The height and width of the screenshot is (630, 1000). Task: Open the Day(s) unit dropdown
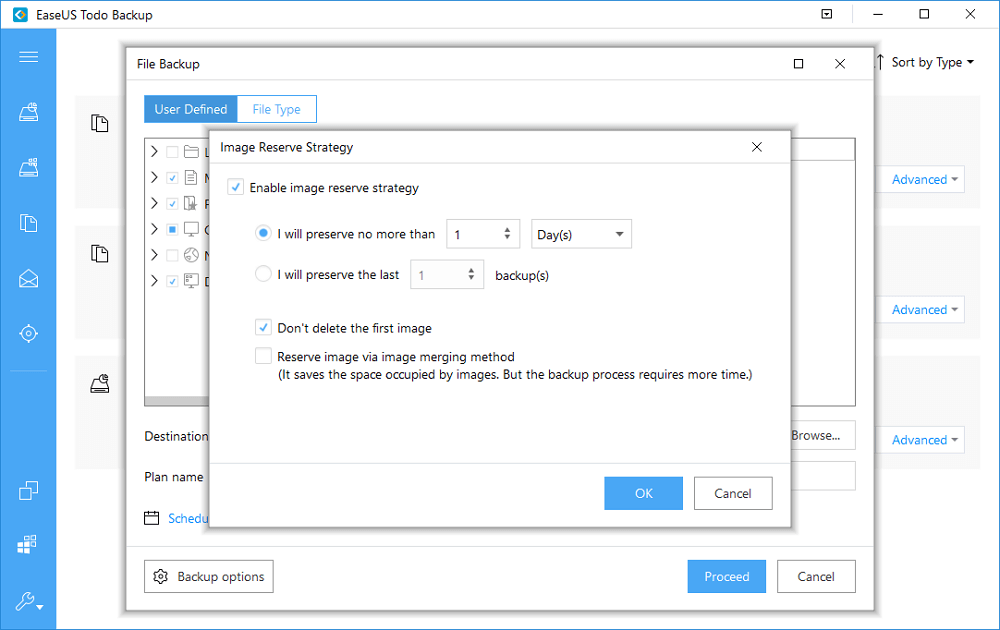click(581, 234)
